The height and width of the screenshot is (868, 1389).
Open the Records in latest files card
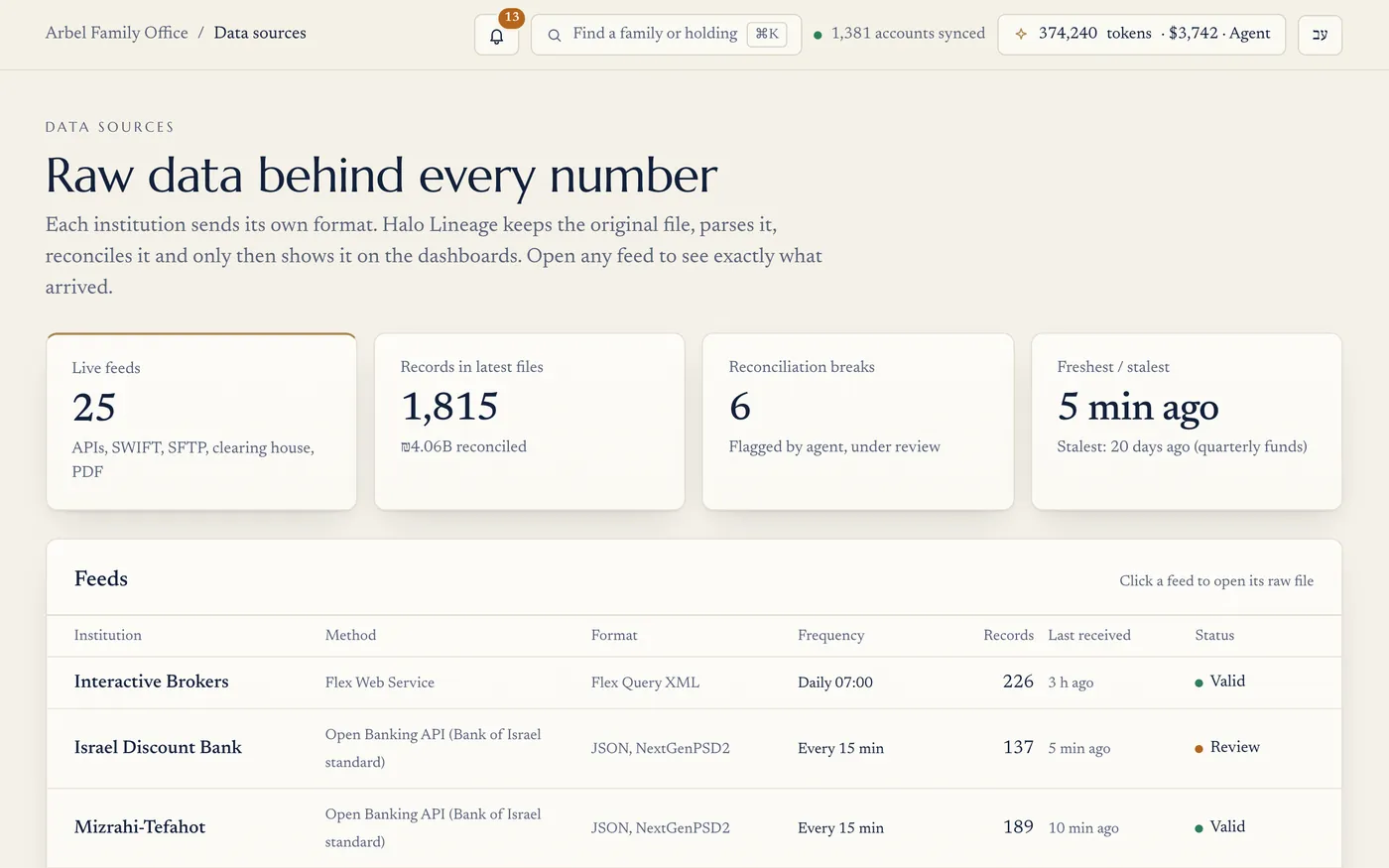coord(530,422)
